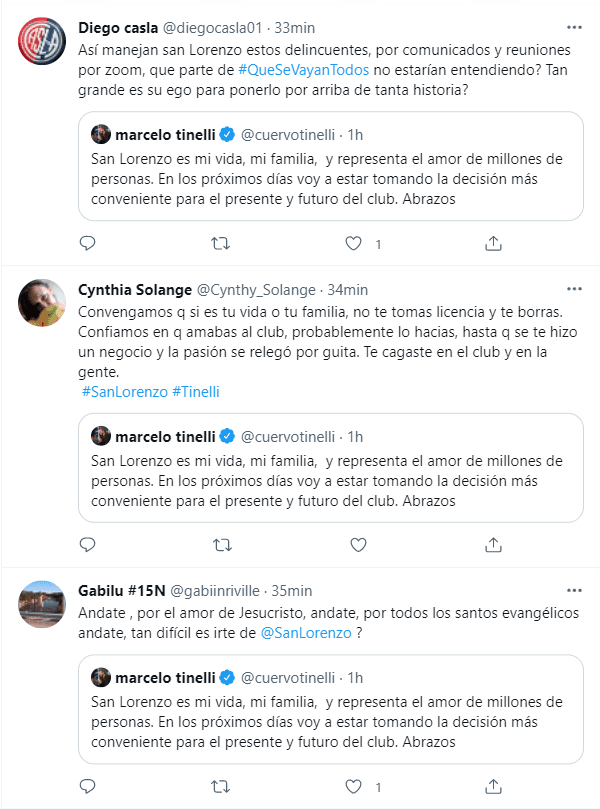Click the reply icon on Cynthia Solange's tweet
Image resolution: width=600 pixels, height=809 pixels.
click(87, 545)
